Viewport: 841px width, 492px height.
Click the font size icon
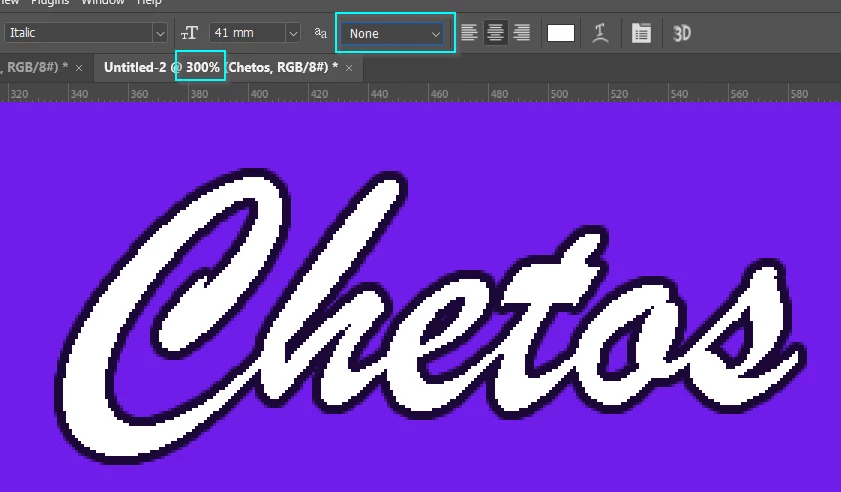point(189,33)
